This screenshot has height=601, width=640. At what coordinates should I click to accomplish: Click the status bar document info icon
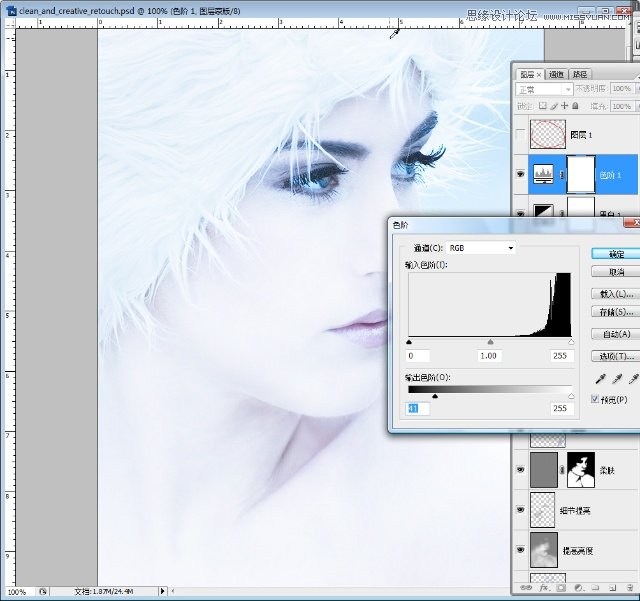click(x=42, y=591)
